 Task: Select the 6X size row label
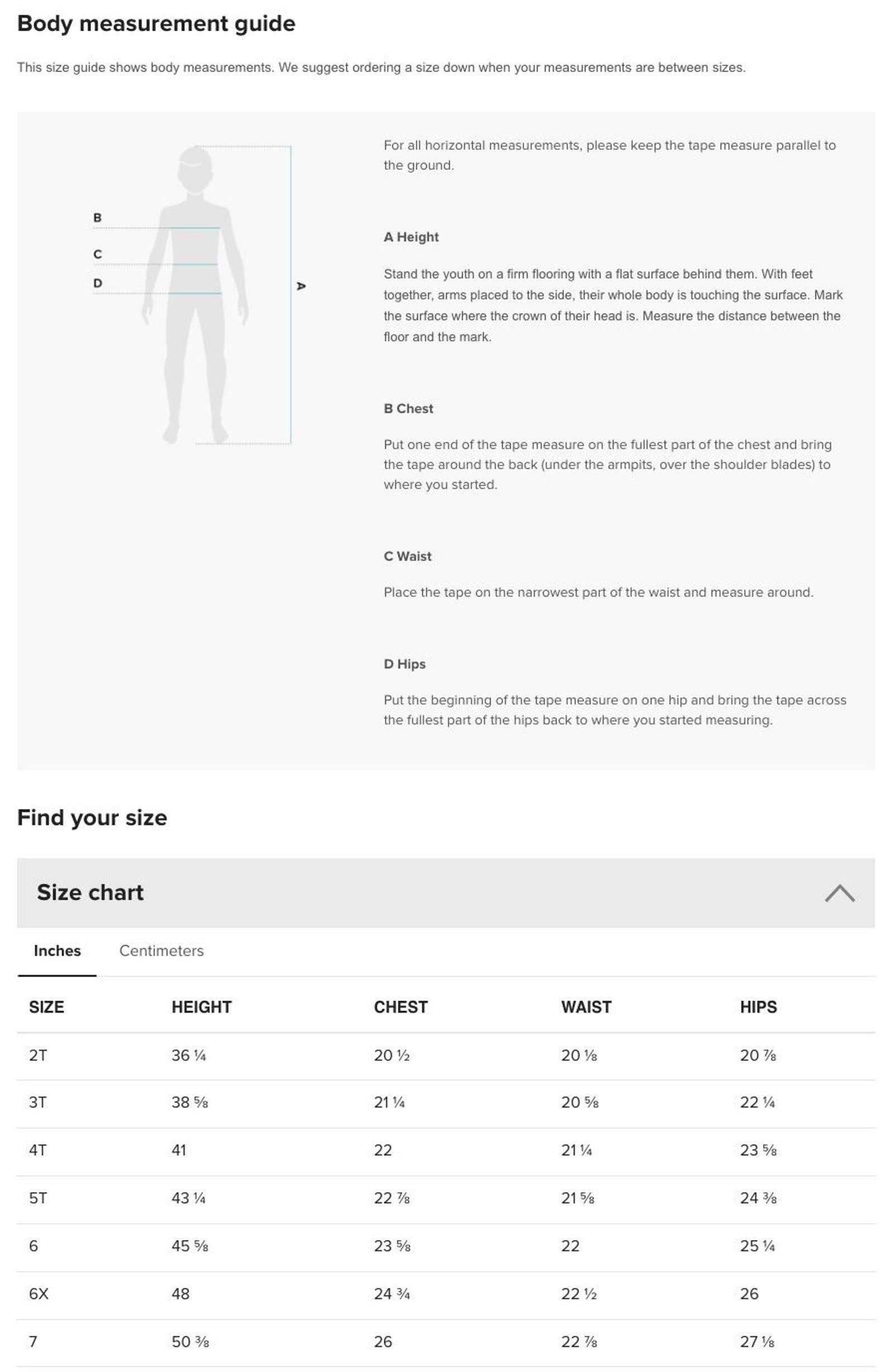[x=39, y=1294]
